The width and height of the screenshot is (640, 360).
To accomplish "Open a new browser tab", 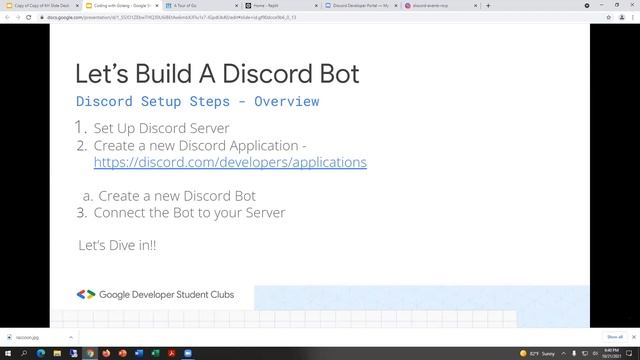I will (488, 6).
